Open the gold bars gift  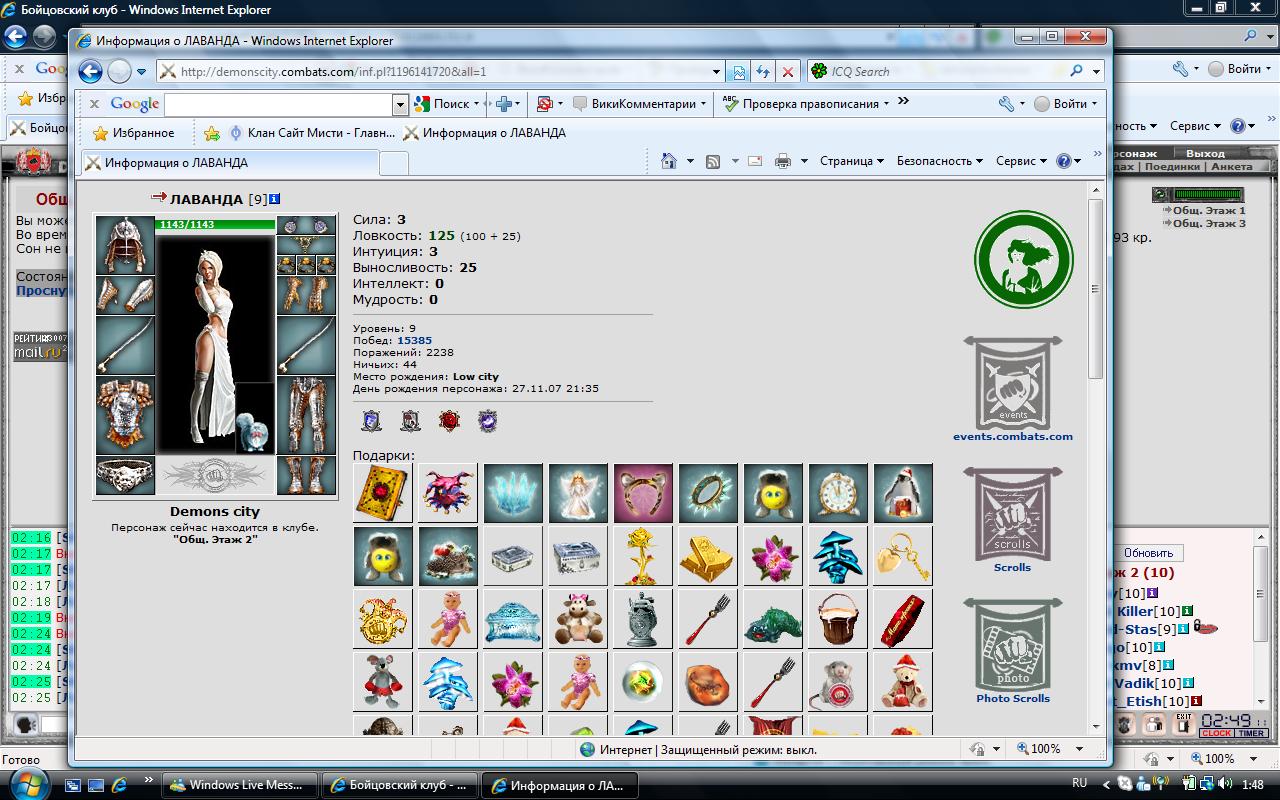pos(708,556)
